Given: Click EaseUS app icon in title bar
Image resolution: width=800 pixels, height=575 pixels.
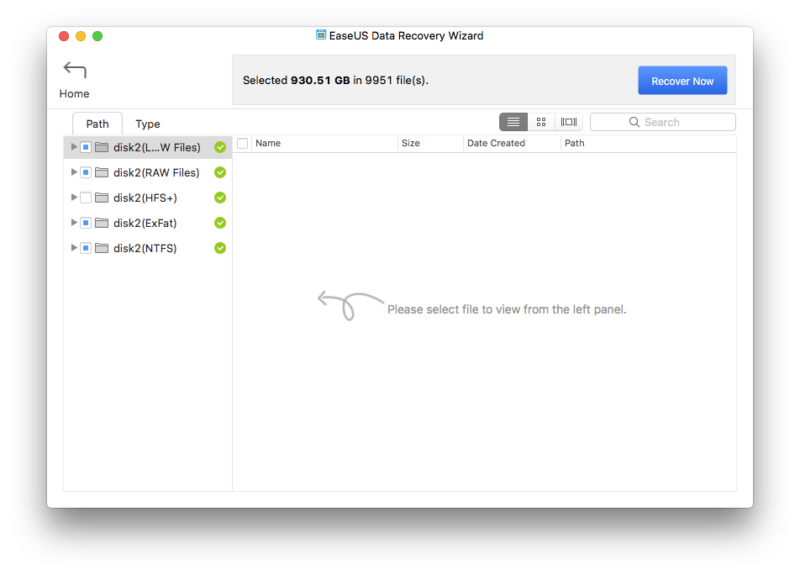Looking at the screenshot, I should (x=321, y=35).
